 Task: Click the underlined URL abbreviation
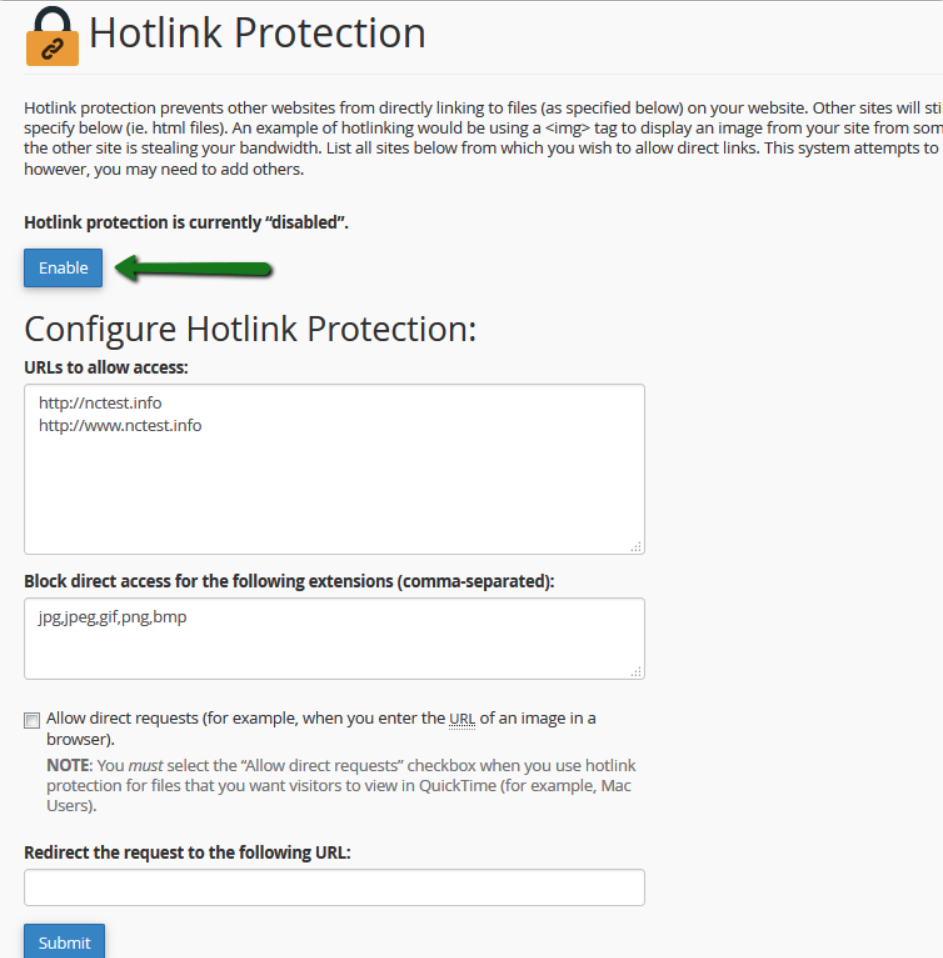pos(462,719)
